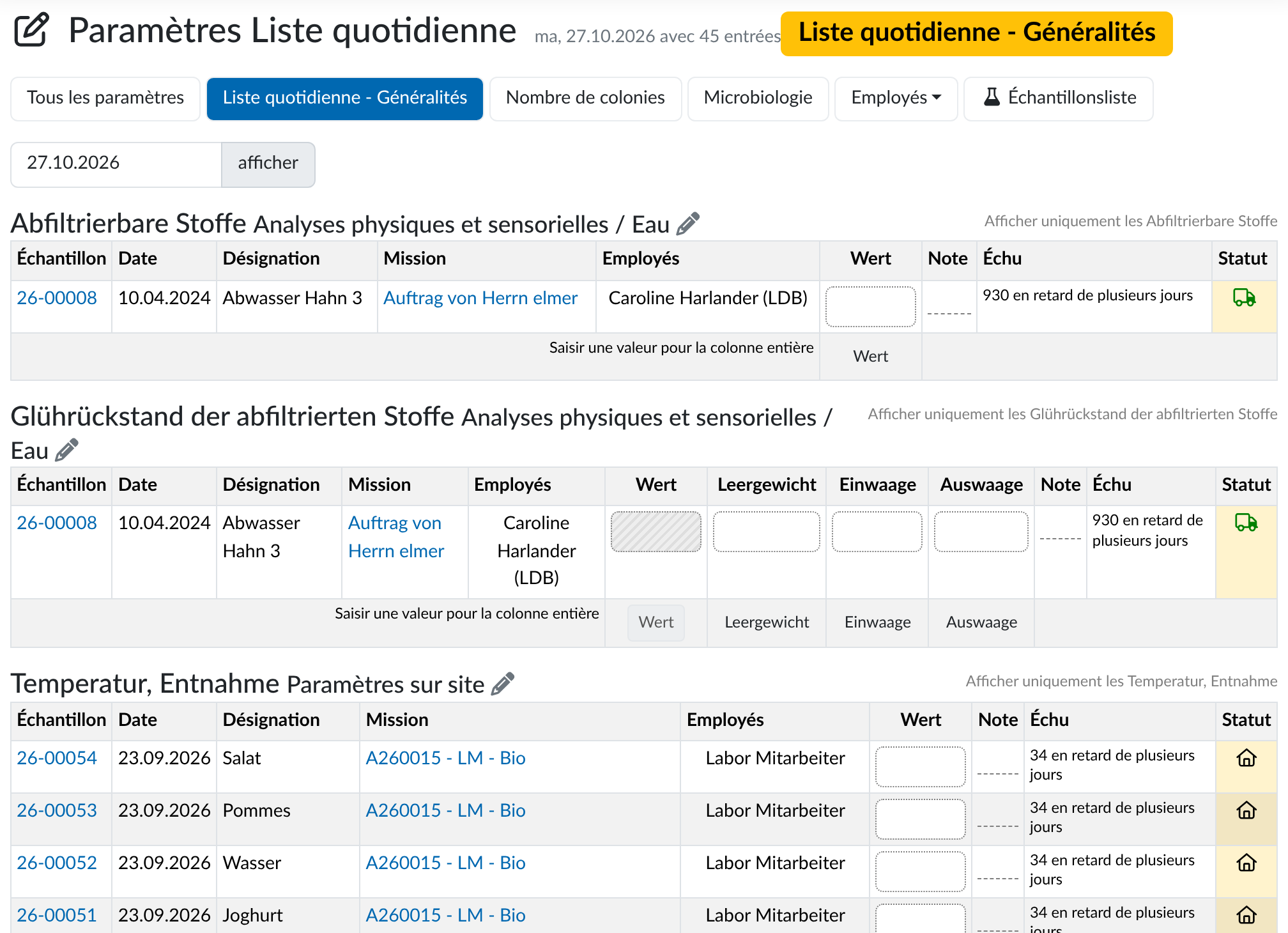1288x933 pixels.
Task: Click the yellow Liste quotidienne - Généralités badge
Action: pyautogui.click(x=976, y=33)
